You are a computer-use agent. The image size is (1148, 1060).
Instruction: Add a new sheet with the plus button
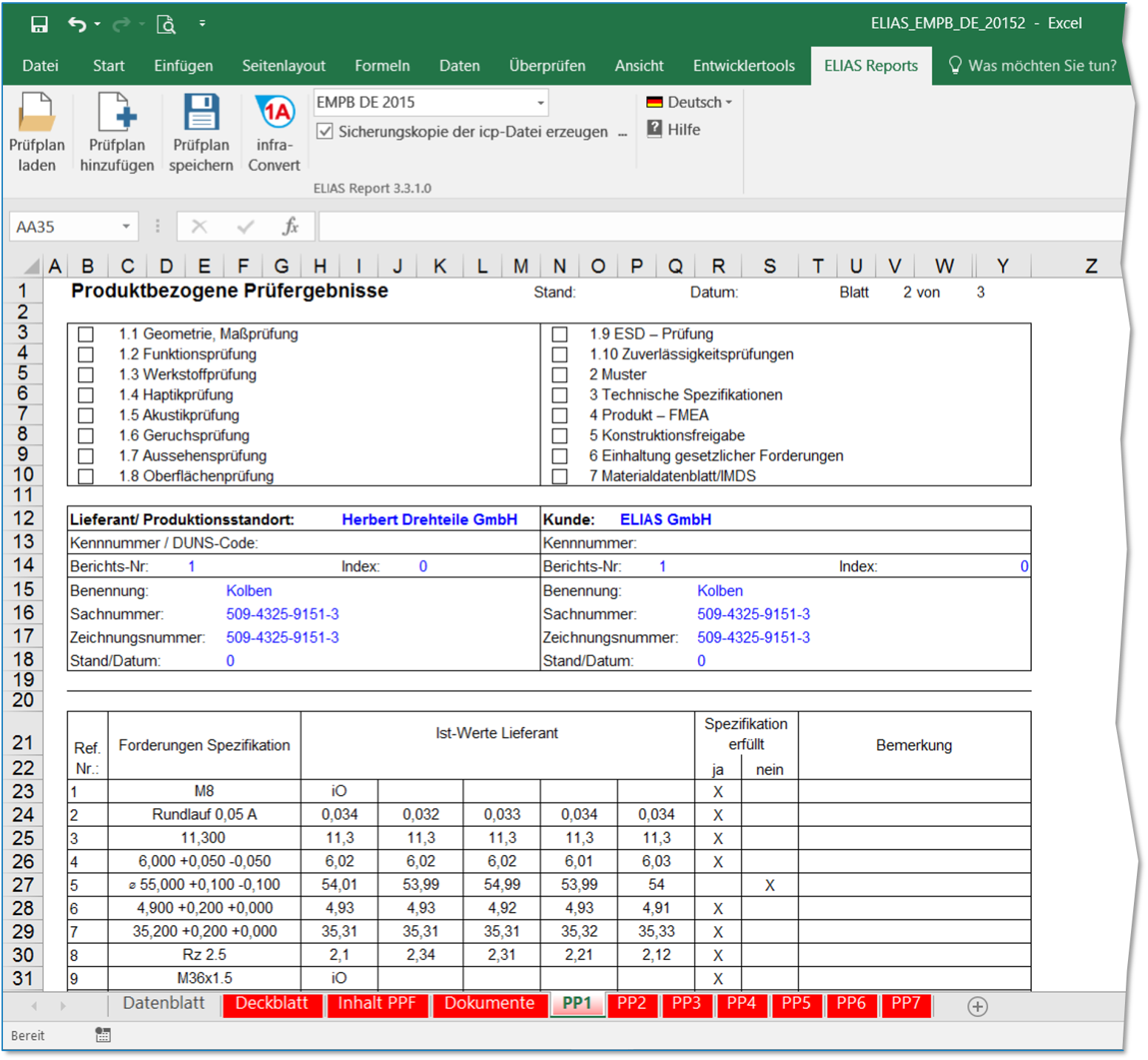click(x=977, y=1007)
